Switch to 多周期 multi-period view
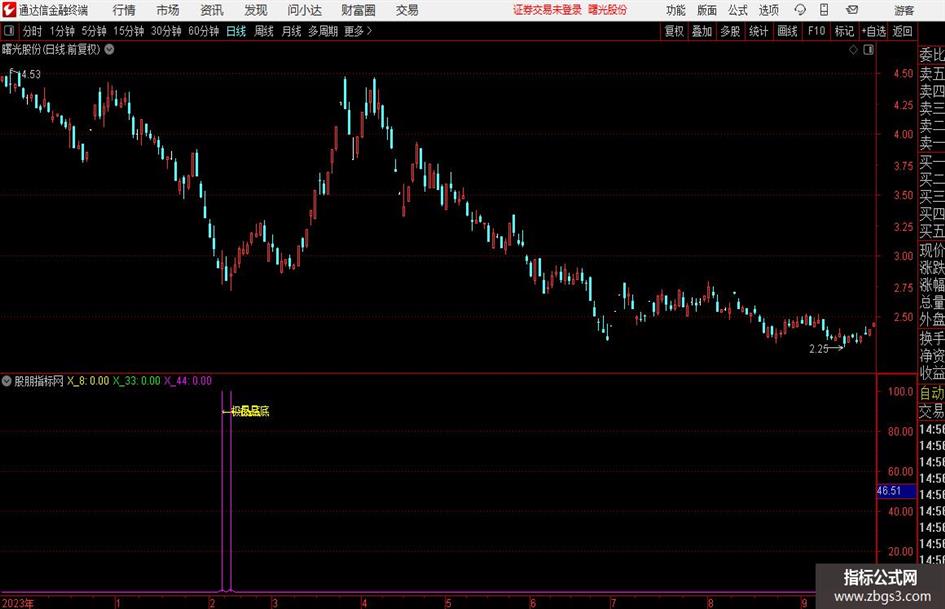This screenshot has height=609, width=945. point(323,31)
